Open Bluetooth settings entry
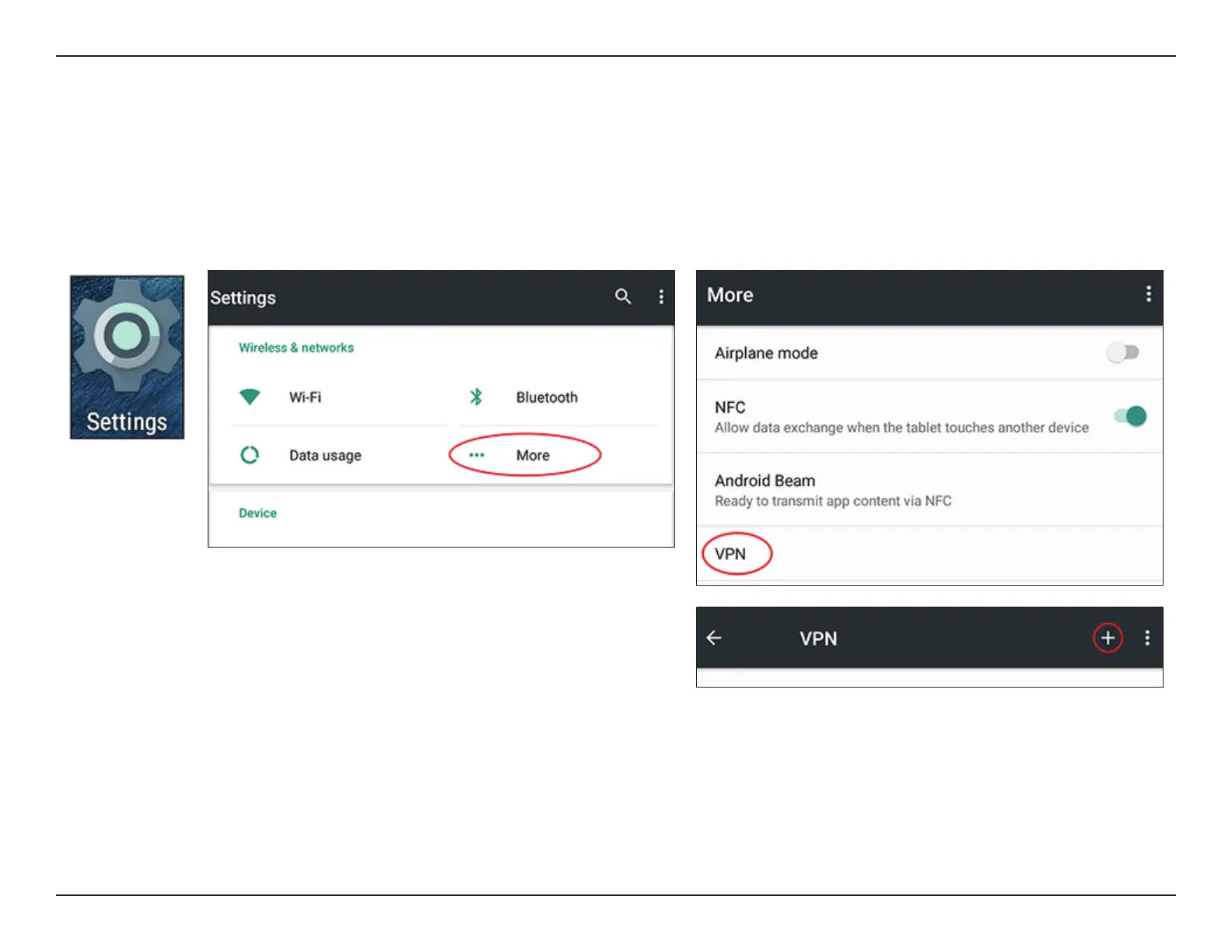1232x952 pixels. tap(560, 397)
